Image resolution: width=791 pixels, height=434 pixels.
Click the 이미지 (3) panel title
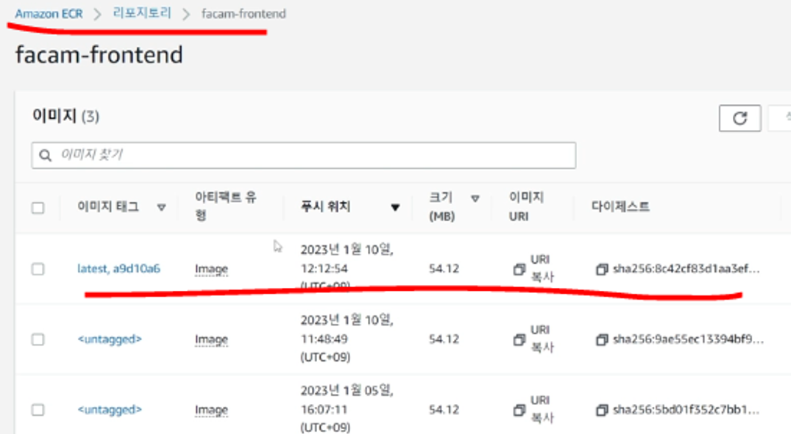tap(66, 116)
